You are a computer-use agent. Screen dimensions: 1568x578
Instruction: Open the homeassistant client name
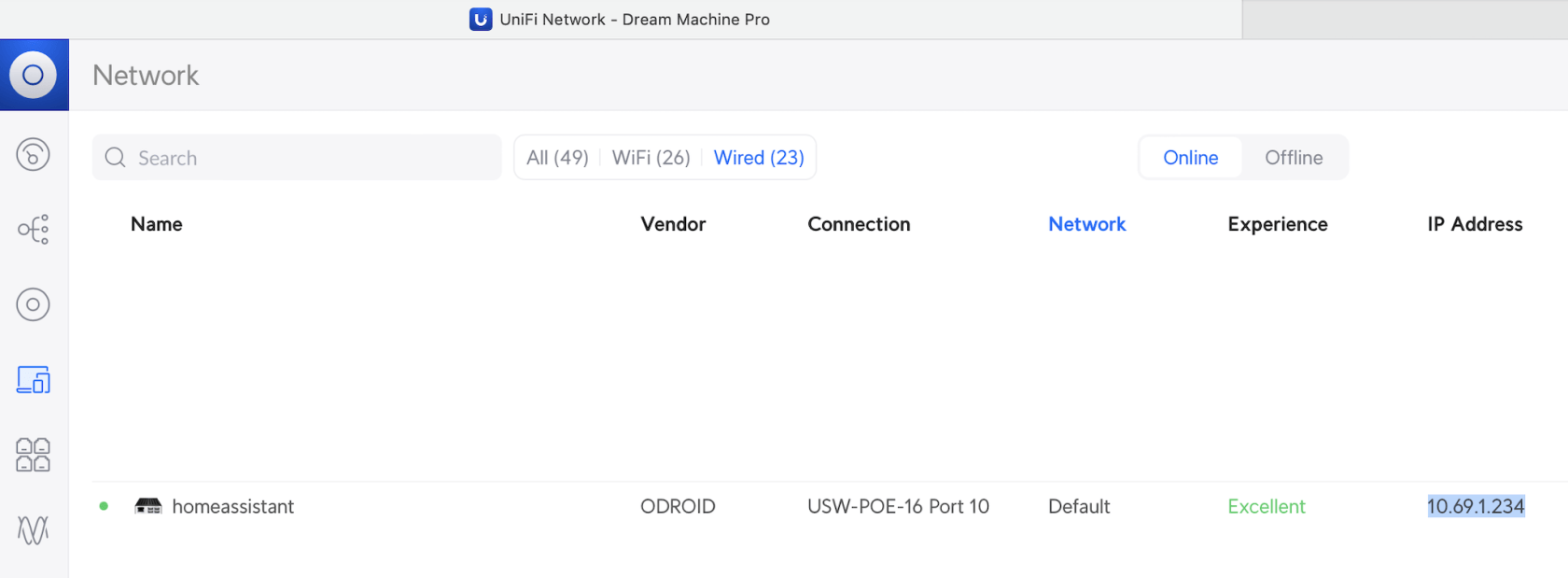[232, 507]
